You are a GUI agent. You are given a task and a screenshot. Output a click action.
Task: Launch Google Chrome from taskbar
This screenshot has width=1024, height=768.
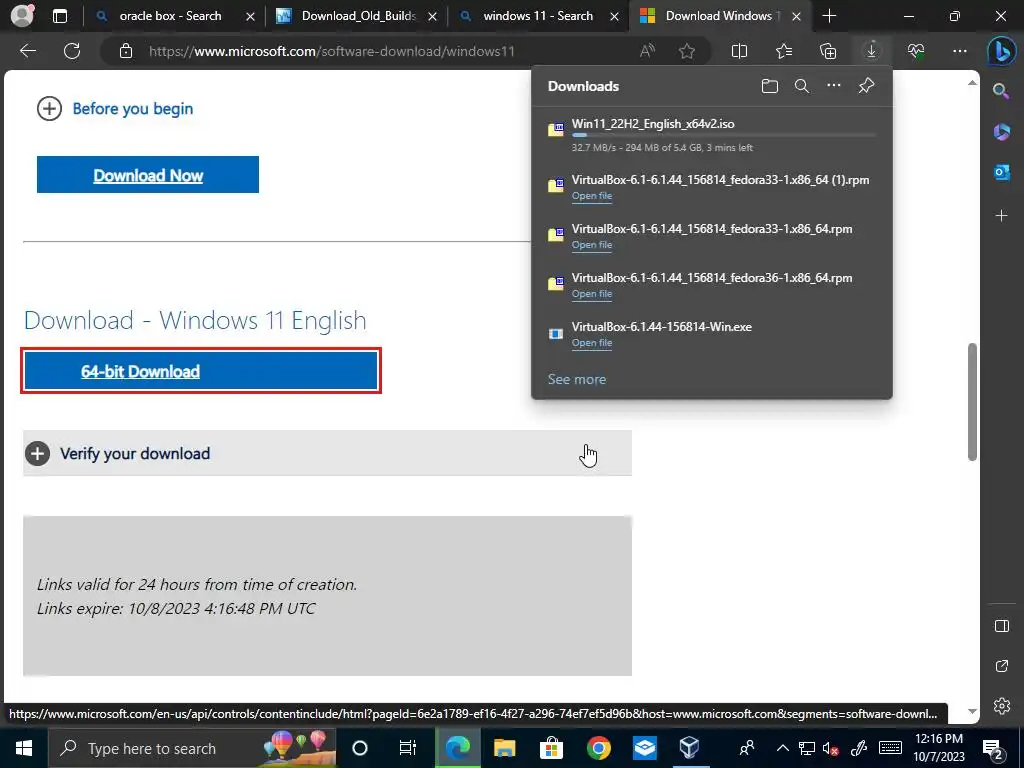(598, 748)
